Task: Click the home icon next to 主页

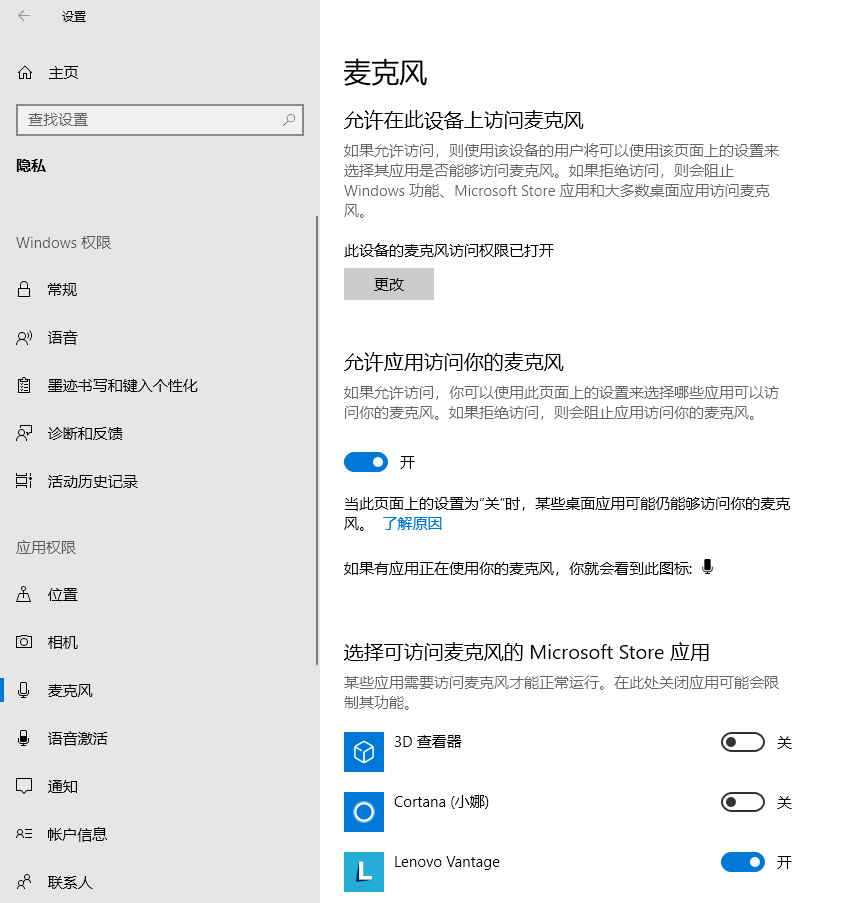Action: 25,73
